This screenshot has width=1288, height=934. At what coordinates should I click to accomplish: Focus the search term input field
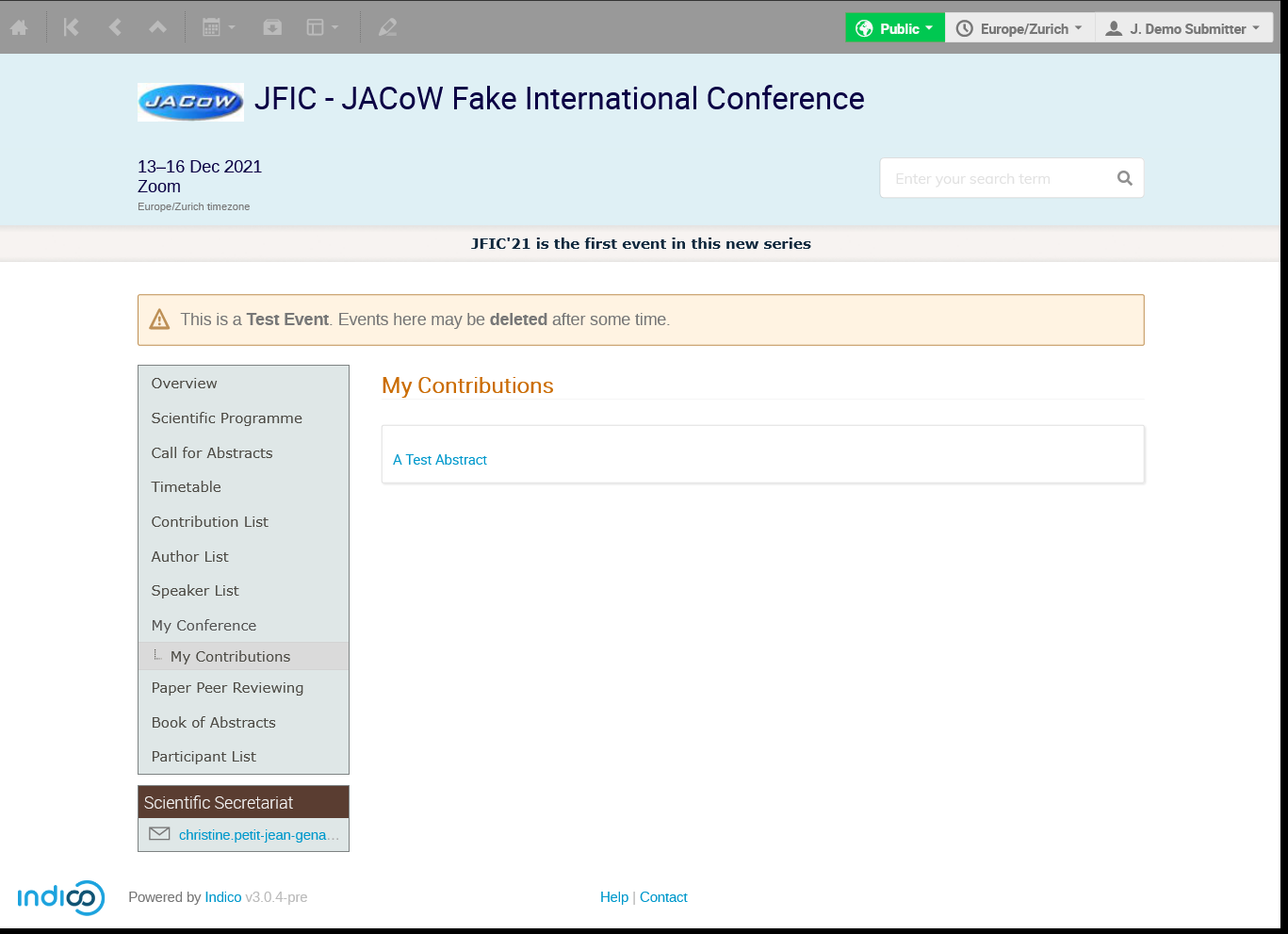point(994,178)
